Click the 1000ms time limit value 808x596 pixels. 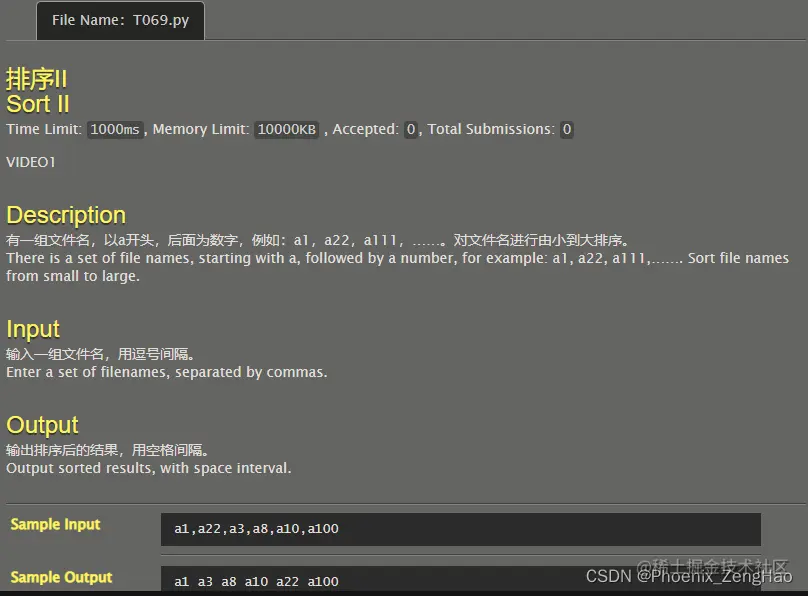pyautogui.click(x=115, y=129)
